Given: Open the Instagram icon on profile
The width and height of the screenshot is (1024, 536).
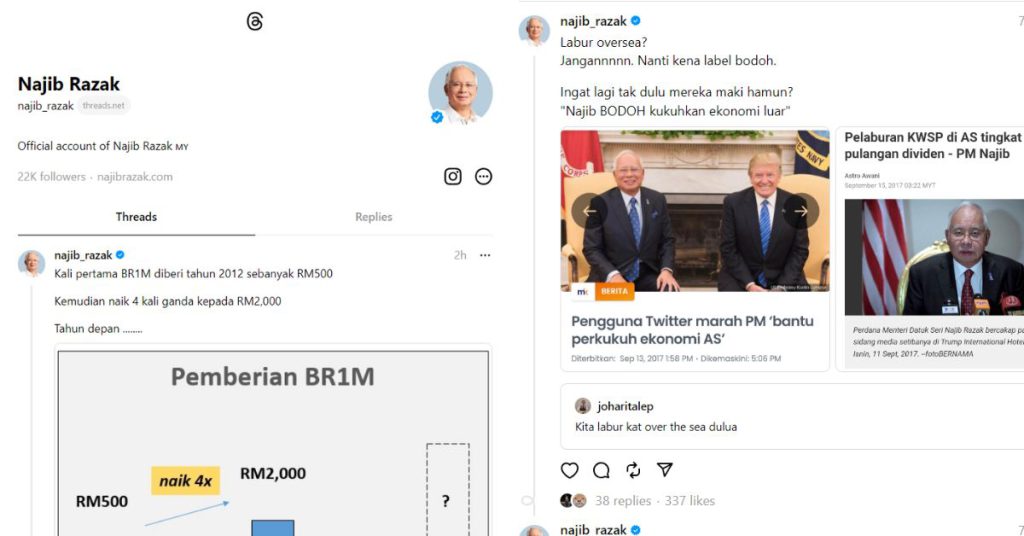Looking at the screenshot, I should coord(453,176).
